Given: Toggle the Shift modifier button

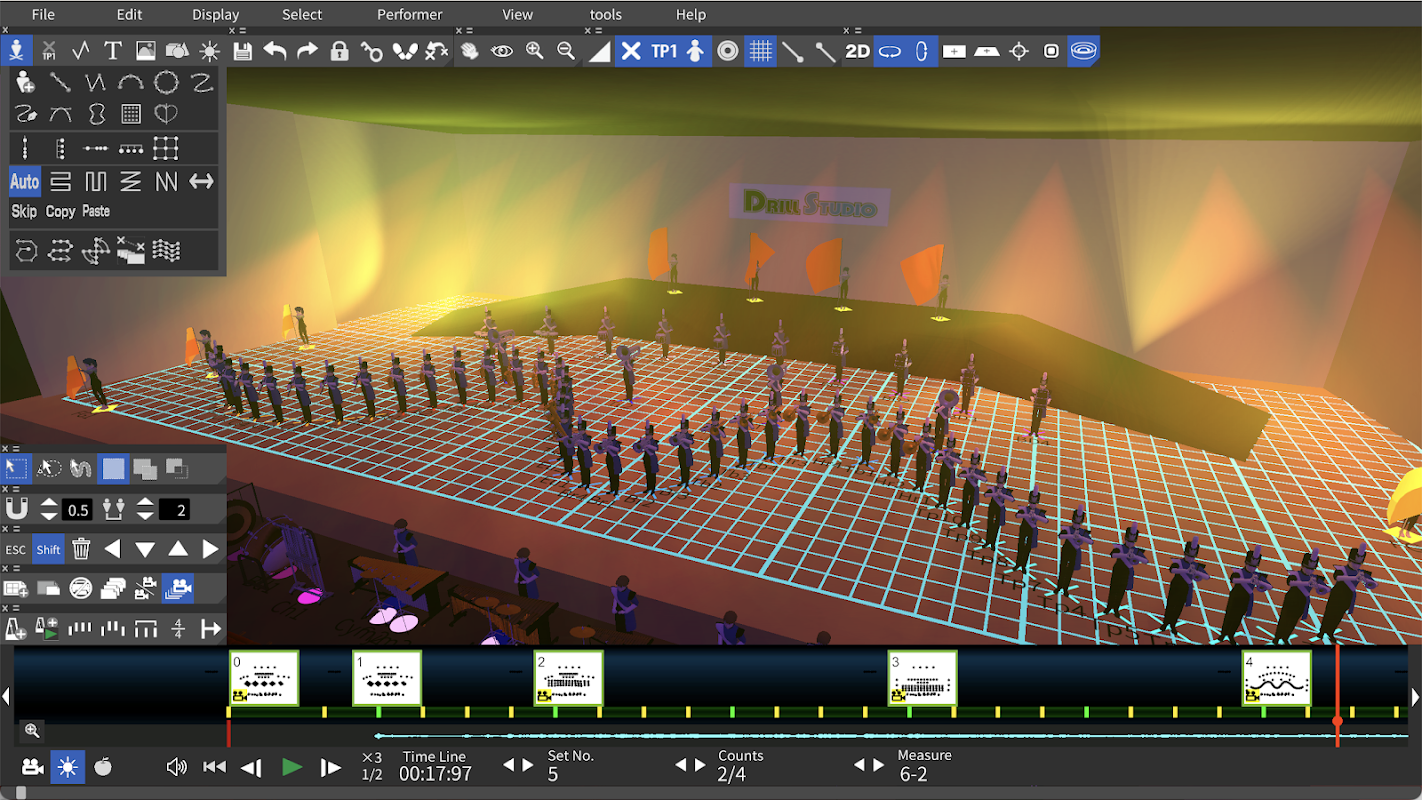Looking at the screenshot, I should (48, 549).
